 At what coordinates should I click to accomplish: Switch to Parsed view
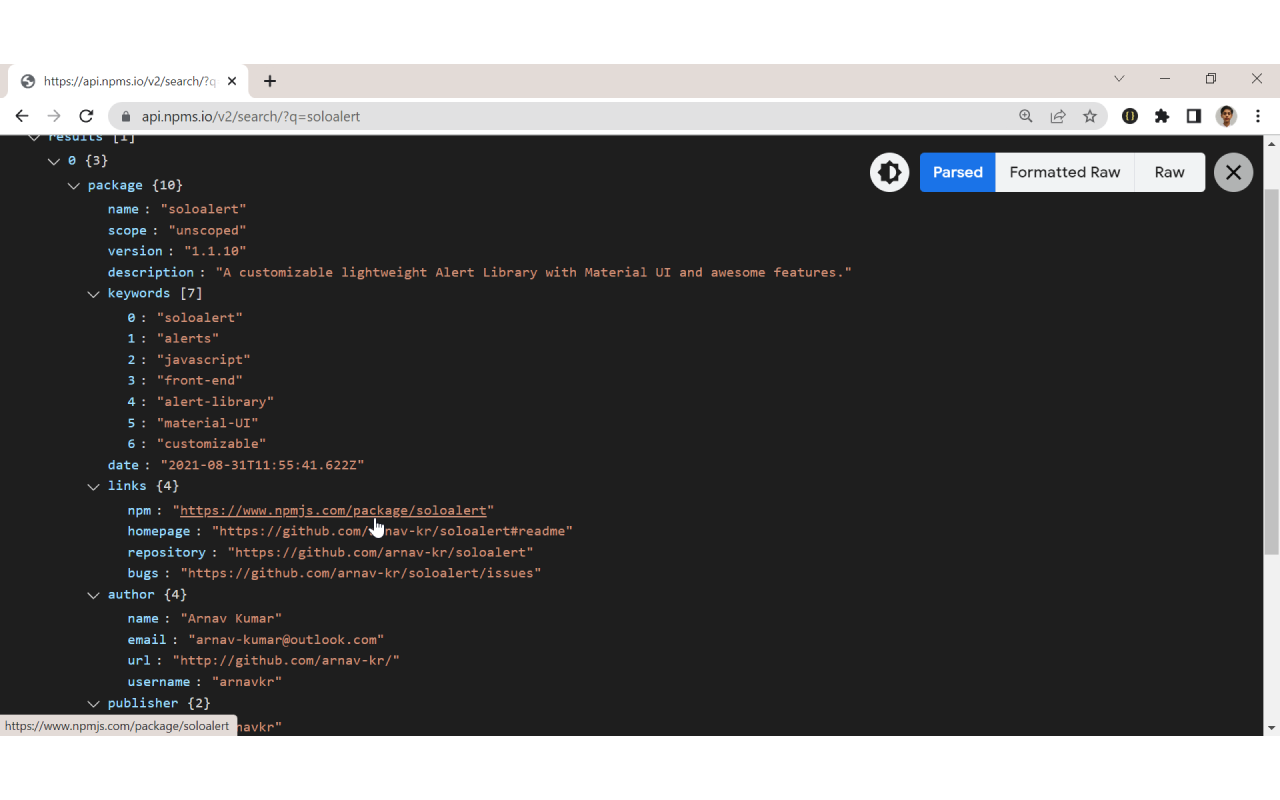(x=958, y=172)
